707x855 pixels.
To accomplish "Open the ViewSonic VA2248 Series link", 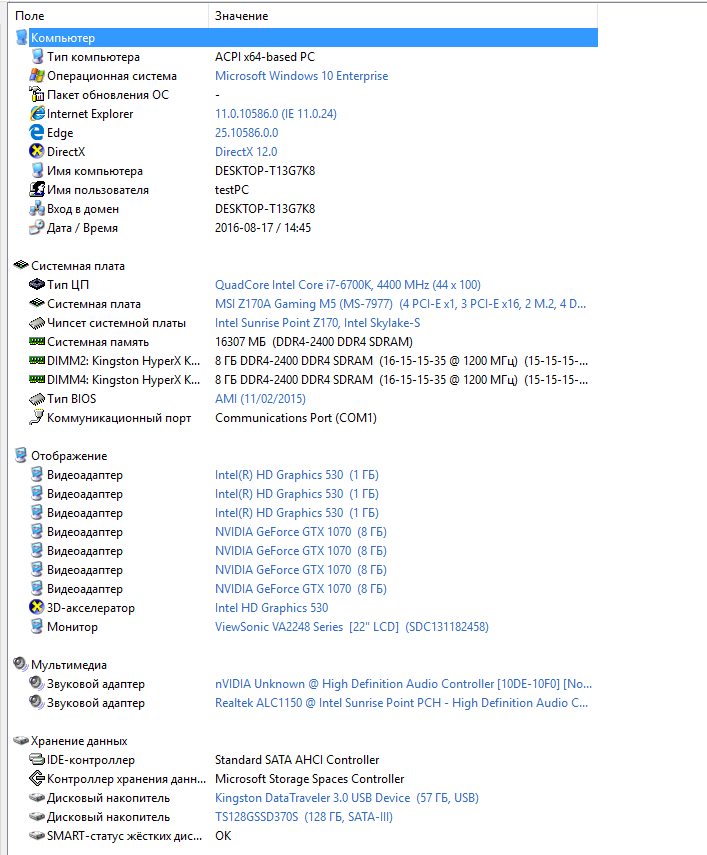I will point(352,627).
